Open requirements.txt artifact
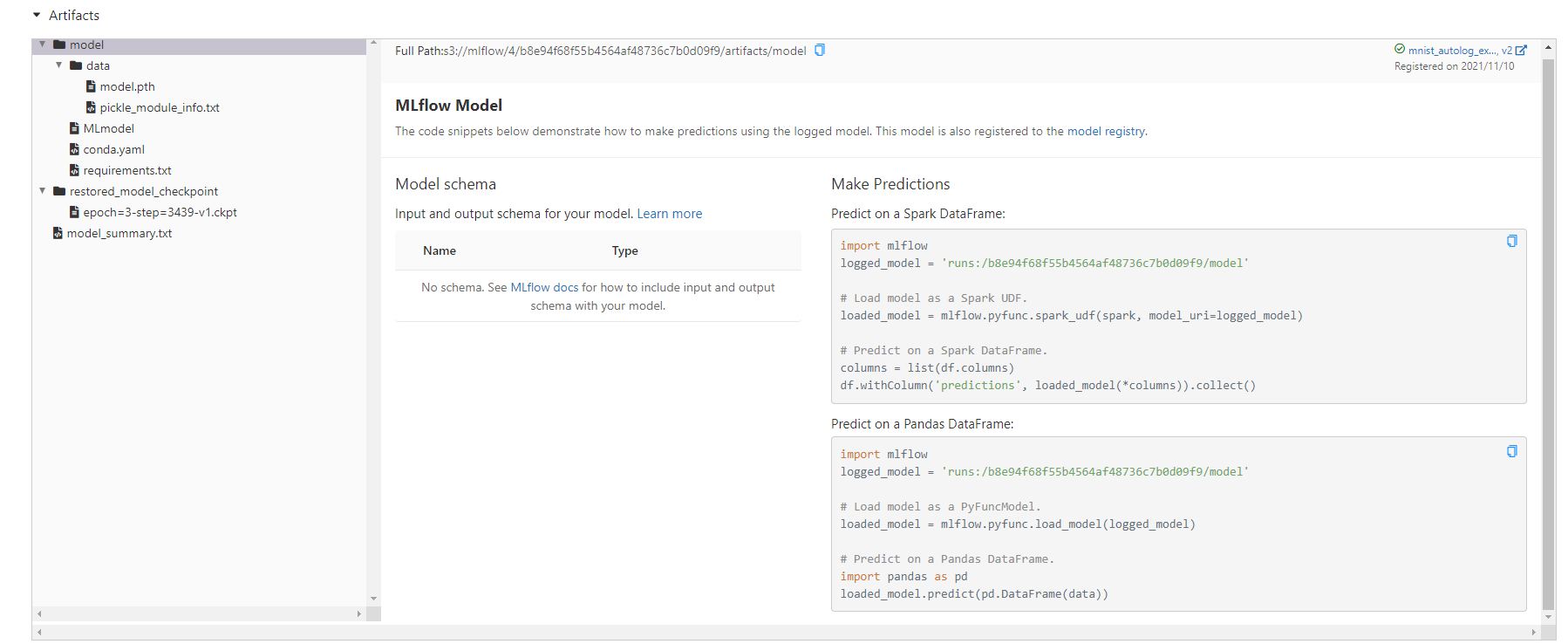Screen dimensions: 1568x644 click(127, 170)
